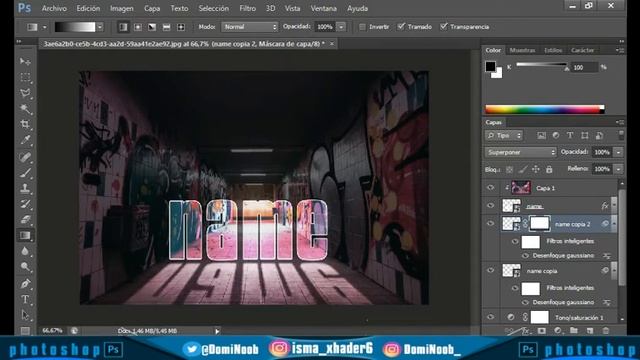This screenshot has width=640, height=360.
Task: Open the Ventana menu
Action: (x=323, y=8)
